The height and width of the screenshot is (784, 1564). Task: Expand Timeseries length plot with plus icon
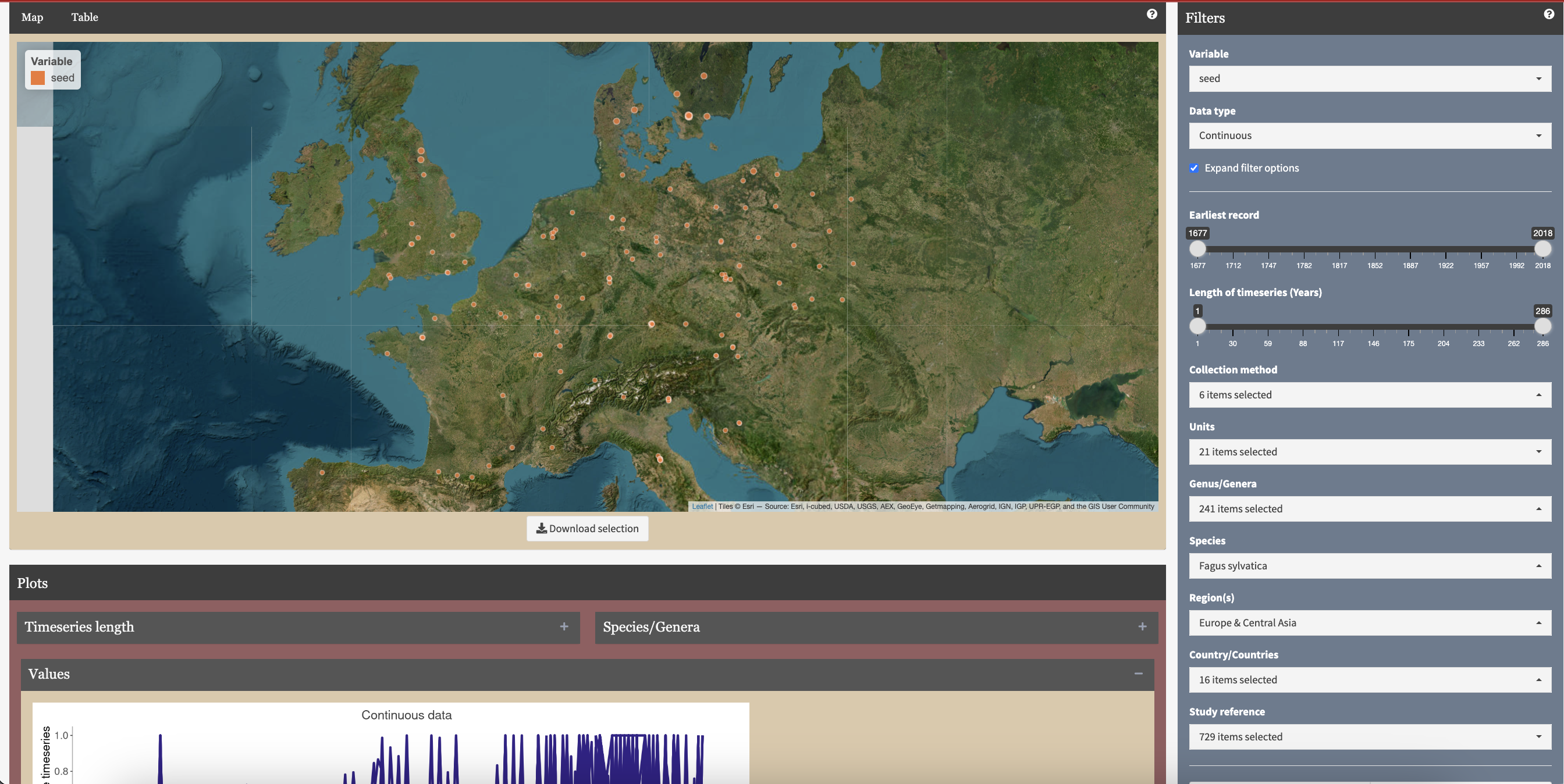coord(564,626)
